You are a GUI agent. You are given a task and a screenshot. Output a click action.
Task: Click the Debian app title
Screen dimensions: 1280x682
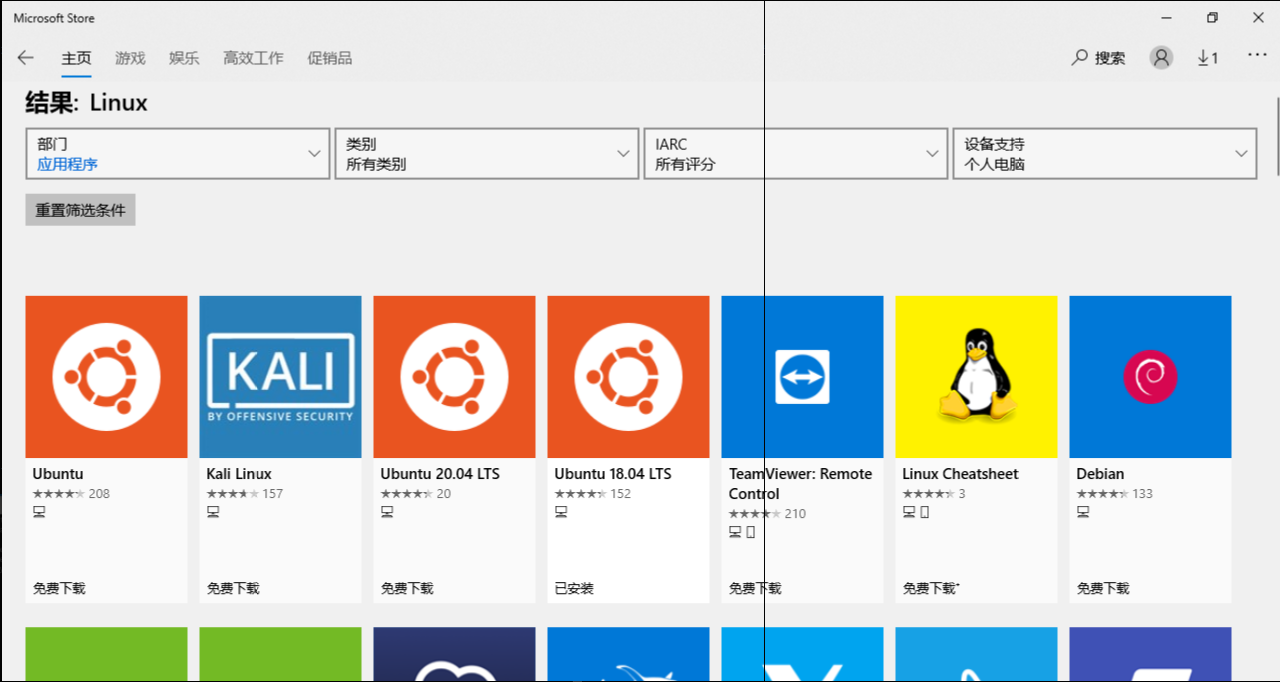(1100, 474)
